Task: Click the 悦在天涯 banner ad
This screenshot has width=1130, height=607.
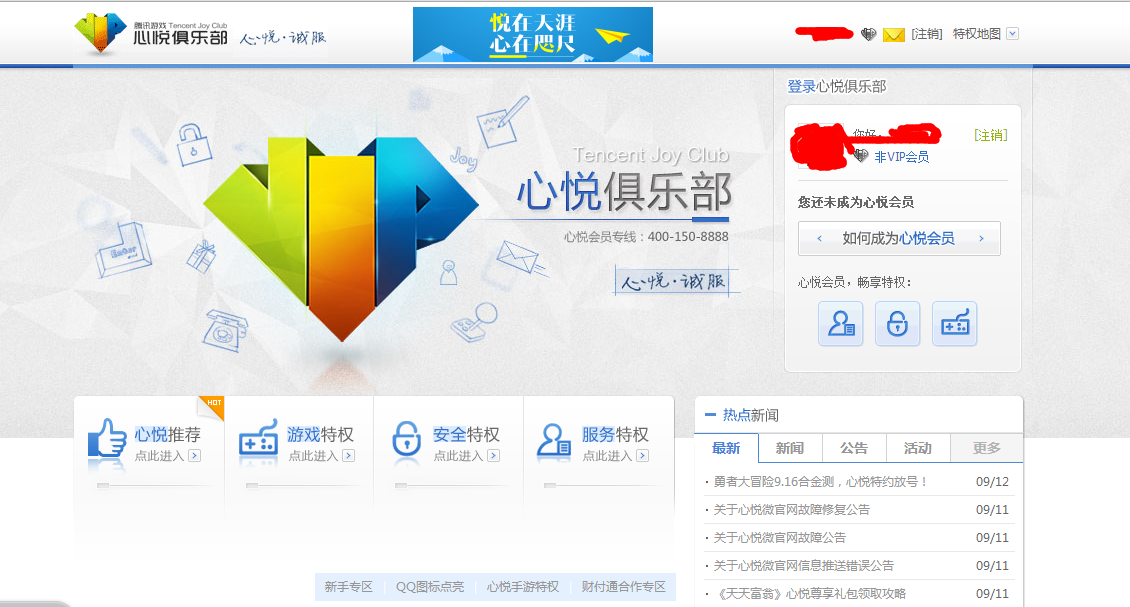Action: pos(533,34)
